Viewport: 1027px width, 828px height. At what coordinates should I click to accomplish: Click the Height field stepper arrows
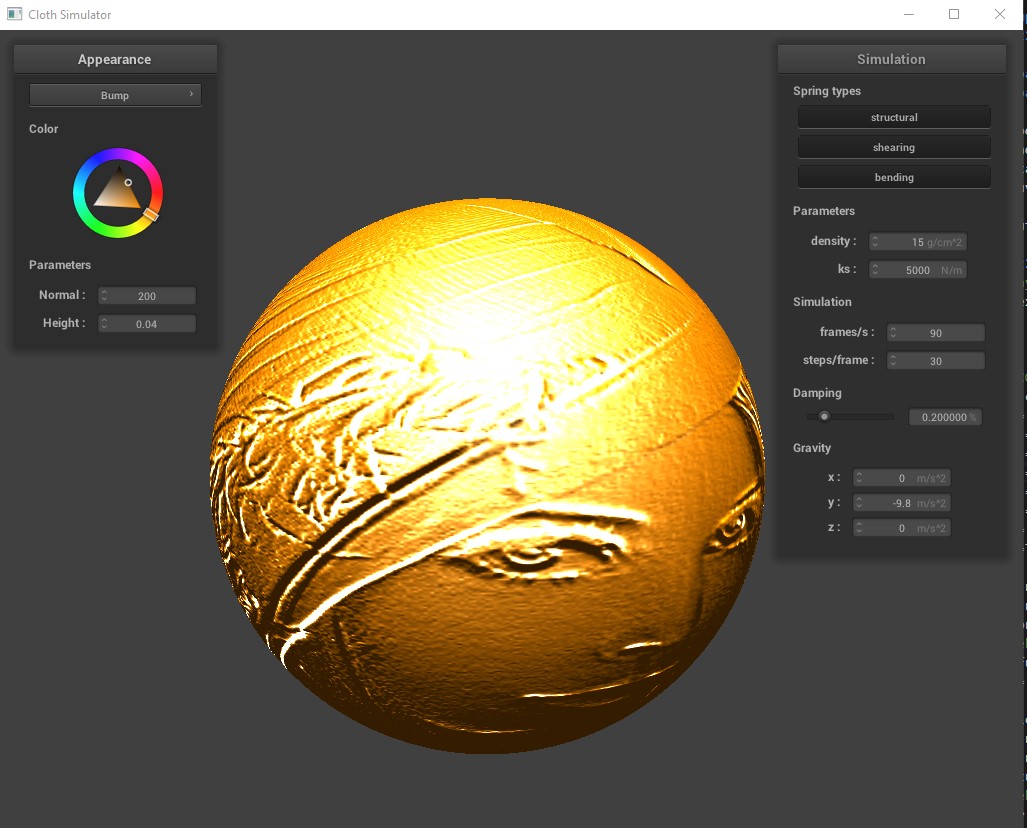click(104, 324)
